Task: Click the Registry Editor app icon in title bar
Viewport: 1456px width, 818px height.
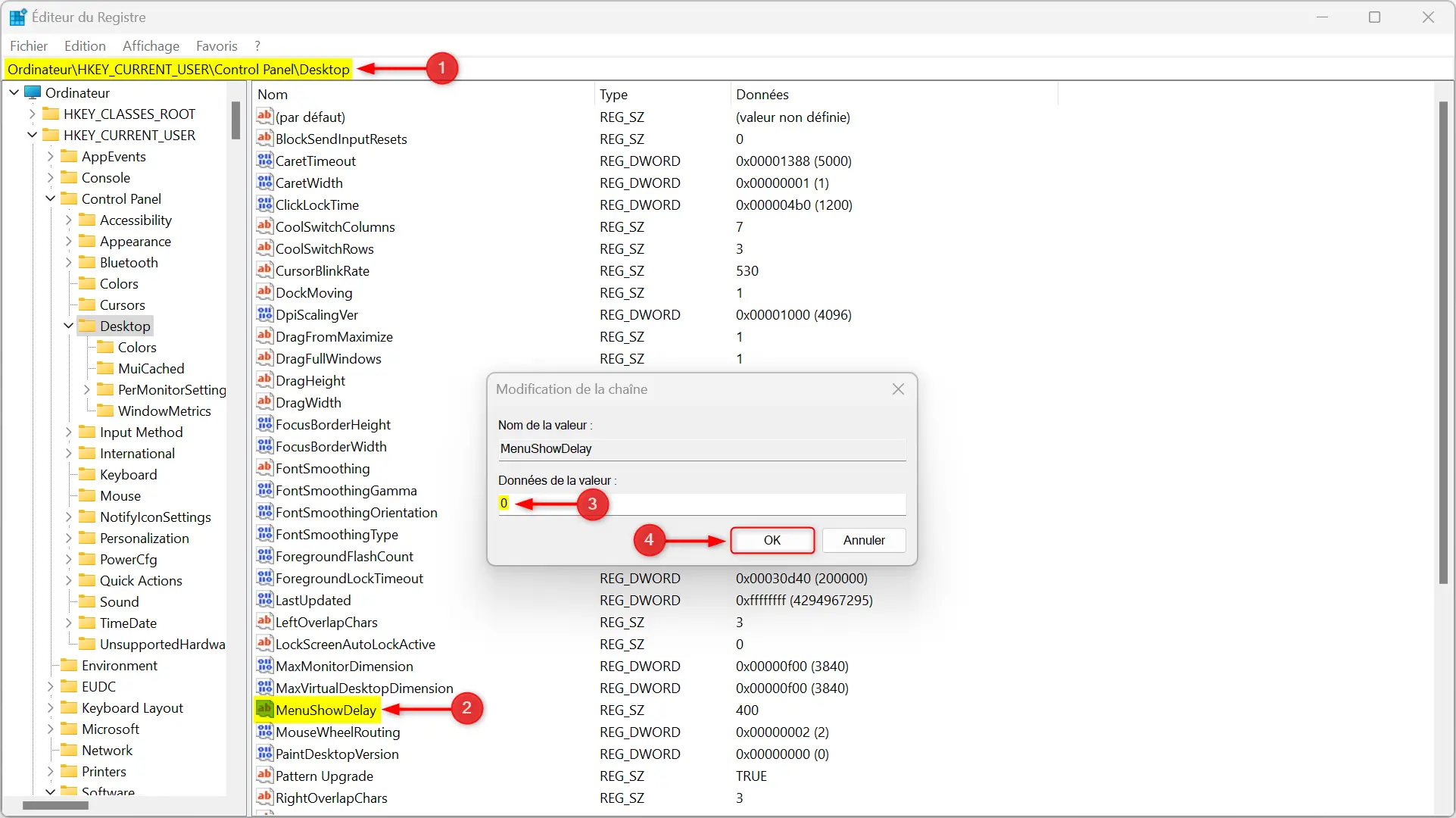Action: click(x=17, y=17)
